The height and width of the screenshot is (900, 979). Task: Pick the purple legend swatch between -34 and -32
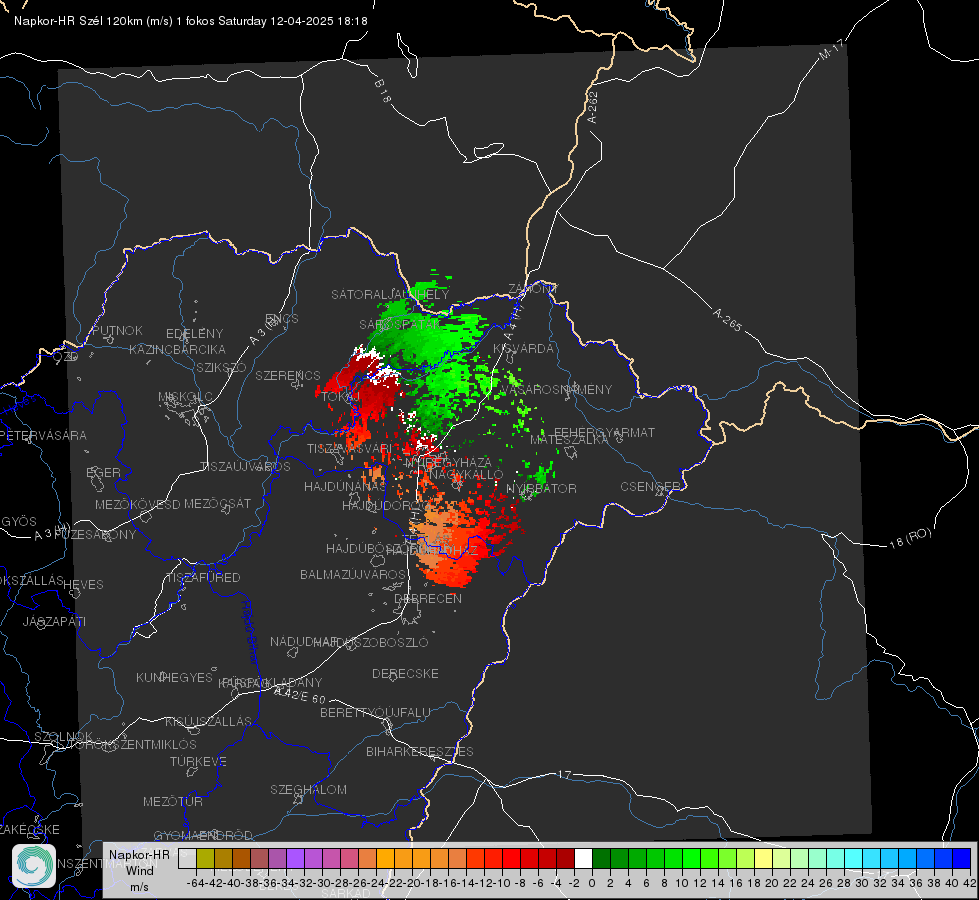pos(295,858)
